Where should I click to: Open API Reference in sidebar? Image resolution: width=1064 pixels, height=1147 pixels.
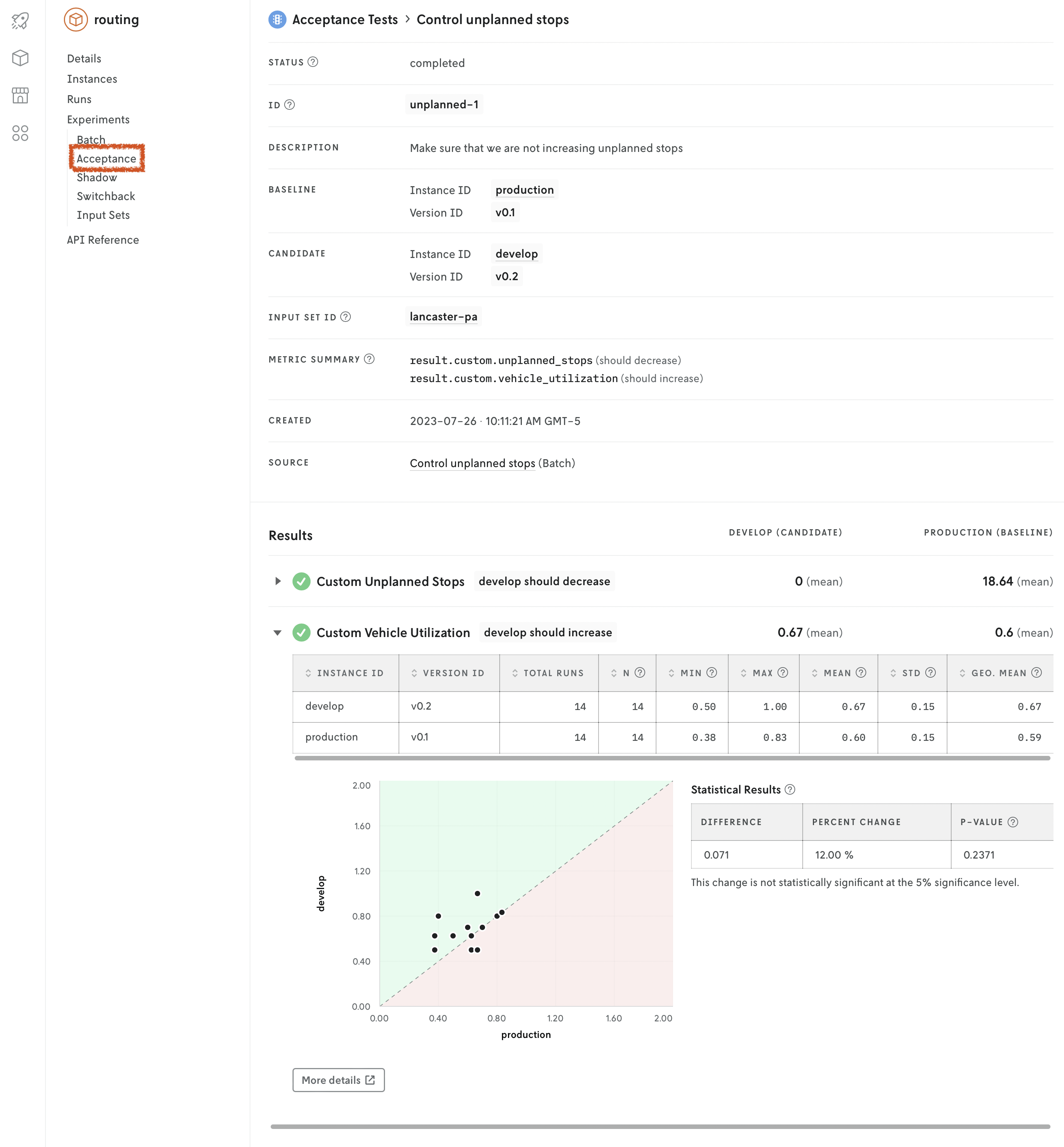103,240
